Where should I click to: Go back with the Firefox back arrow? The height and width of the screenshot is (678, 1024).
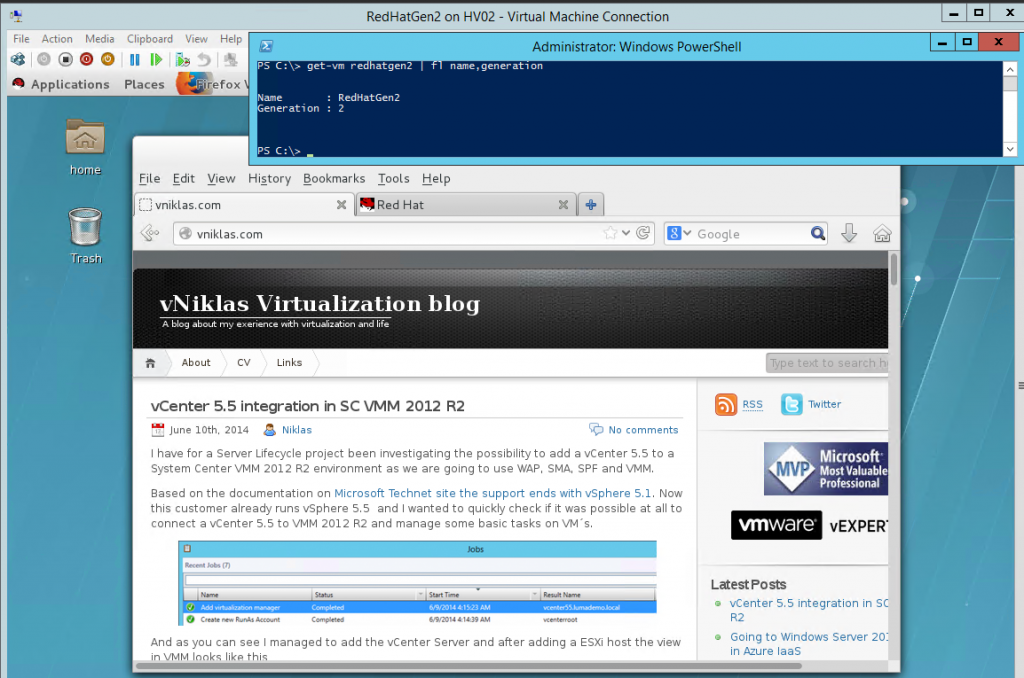[x=150, y=233]
